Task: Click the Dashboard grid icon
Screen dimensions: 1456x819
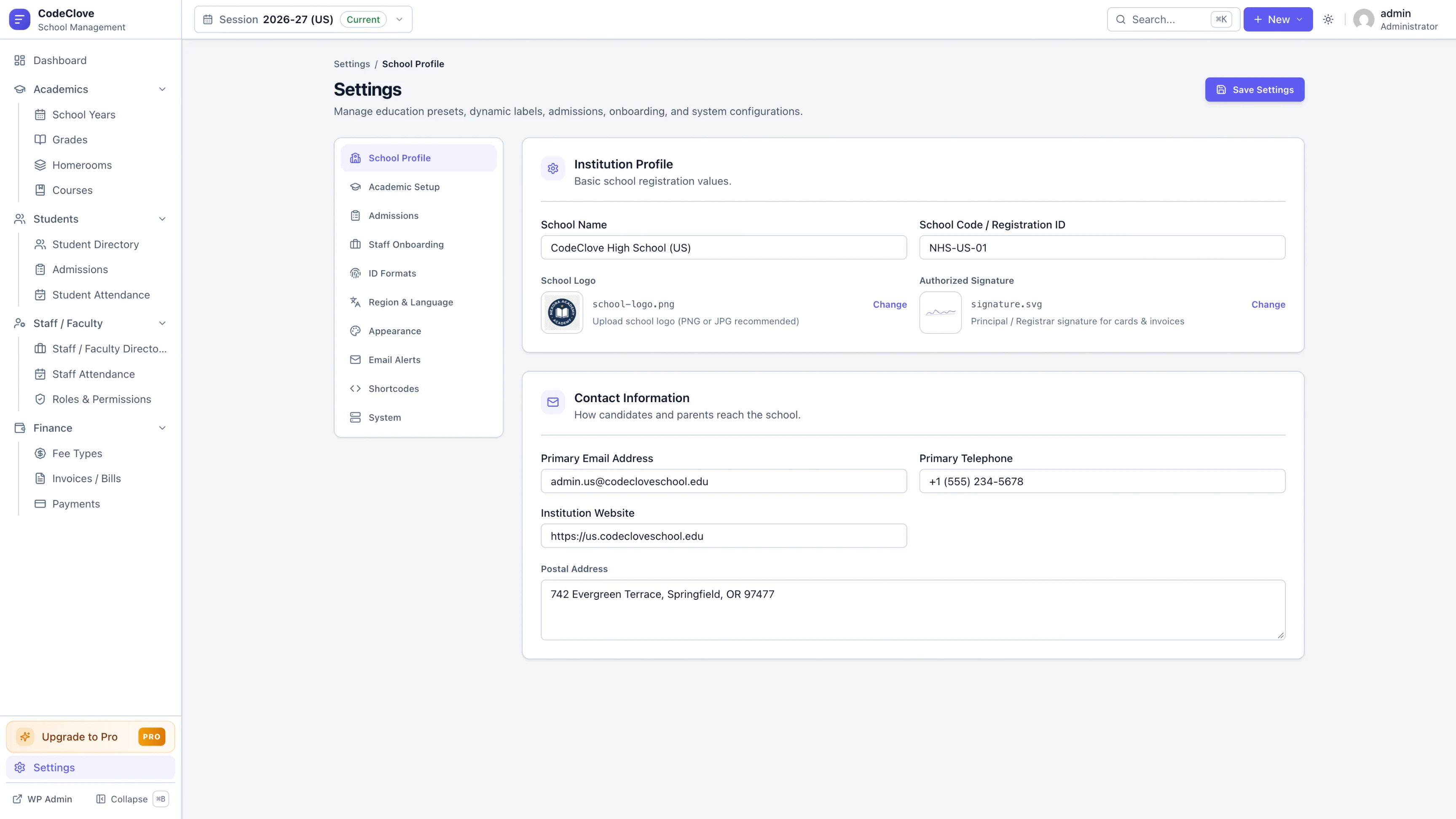Action: pyautogui.click(x=20, y=60)
